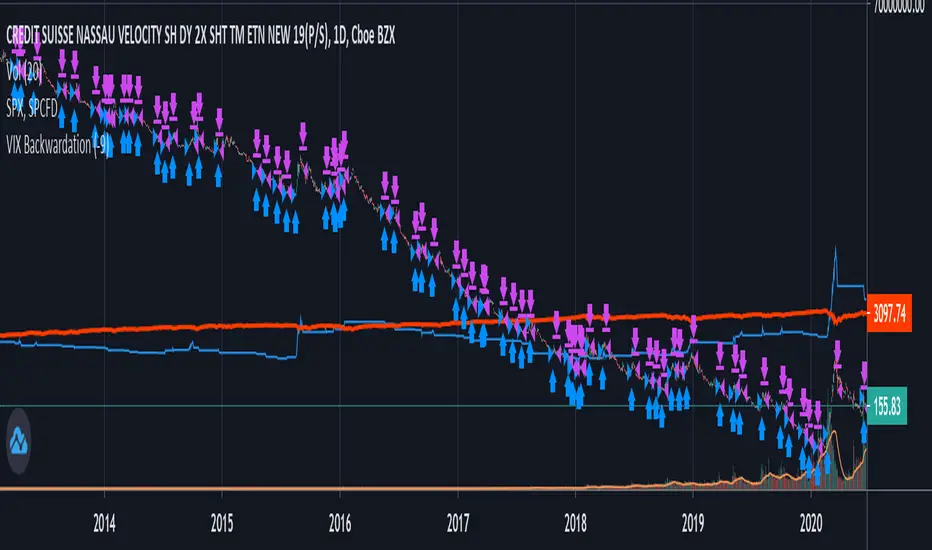Click the 2017 label on time axis

coord(458,523)
